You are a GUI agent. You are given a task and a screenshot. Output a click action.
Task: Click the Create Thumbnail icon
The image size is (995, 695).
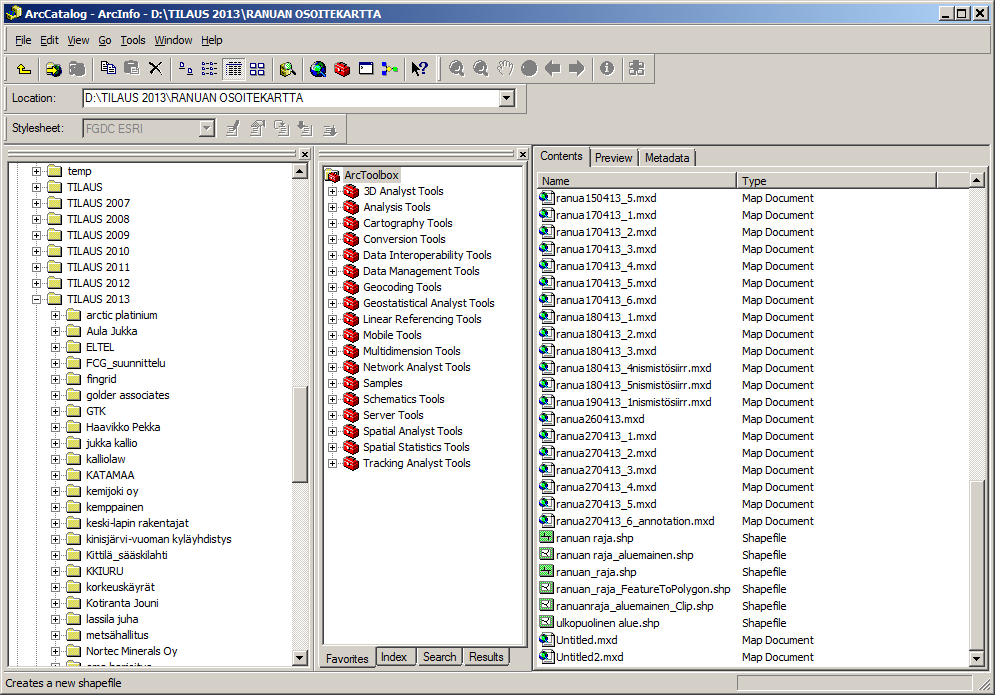636,69
